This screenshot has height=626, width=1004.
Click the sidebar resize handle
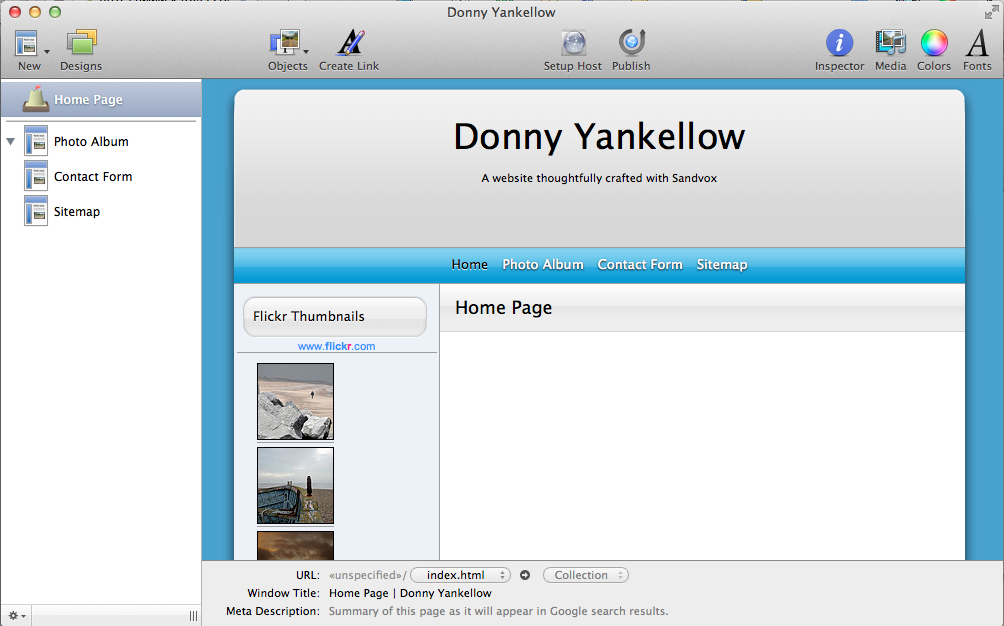[x=193, y=616]
